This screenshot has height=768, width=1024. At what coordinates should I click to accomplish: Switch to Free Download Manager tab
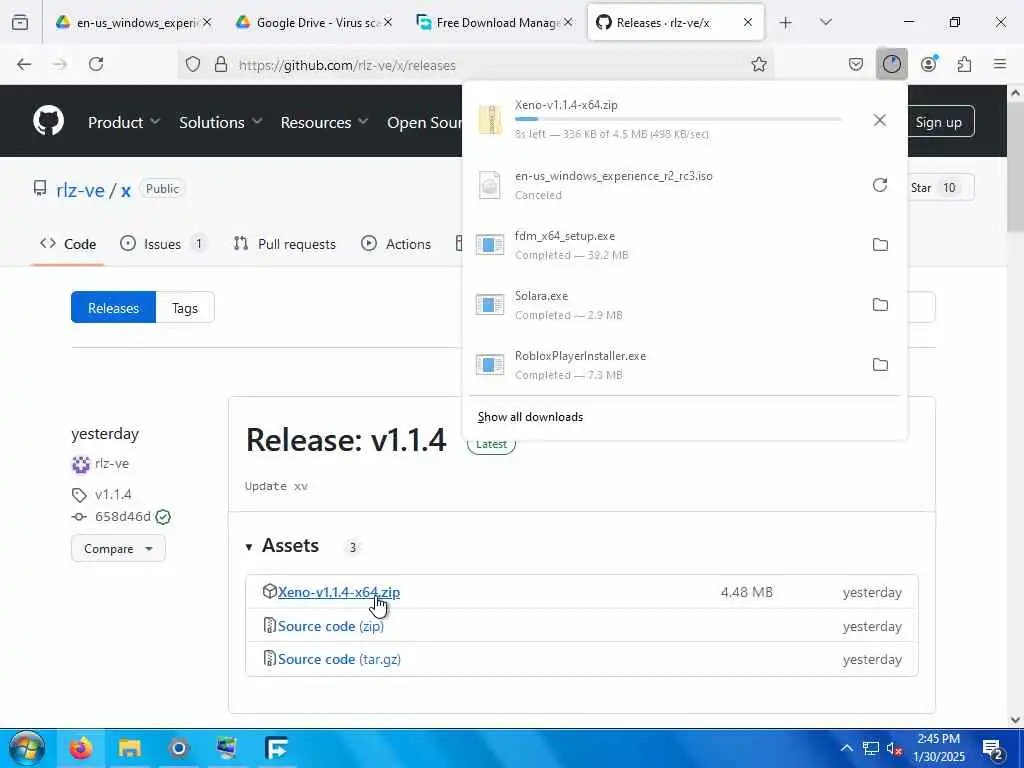[x=494, y=22]
